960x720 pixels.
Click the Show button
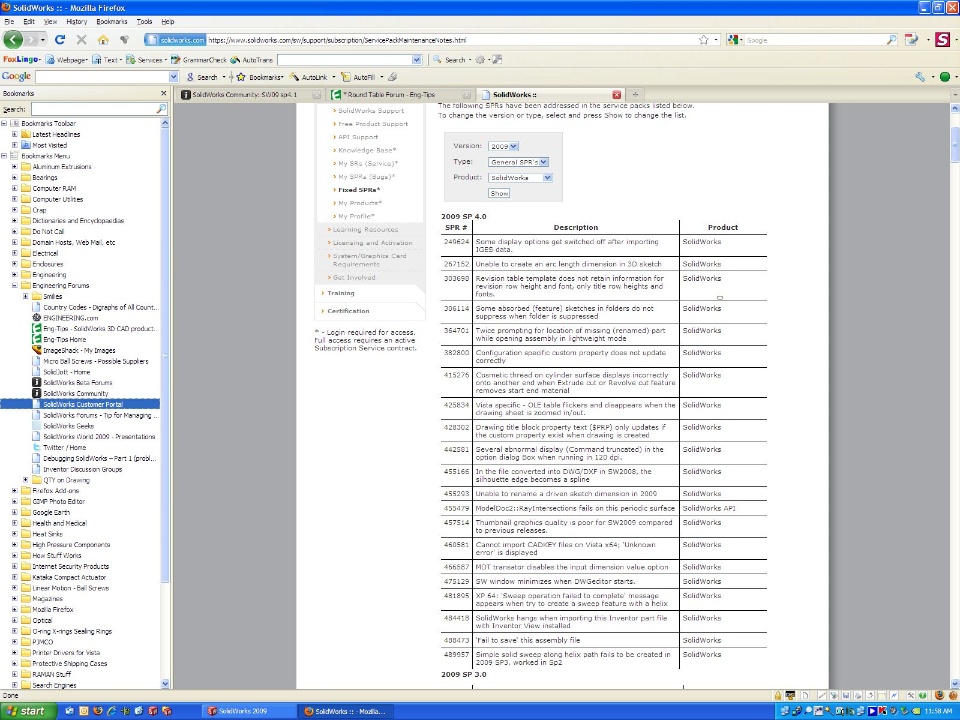click(499, 193)
